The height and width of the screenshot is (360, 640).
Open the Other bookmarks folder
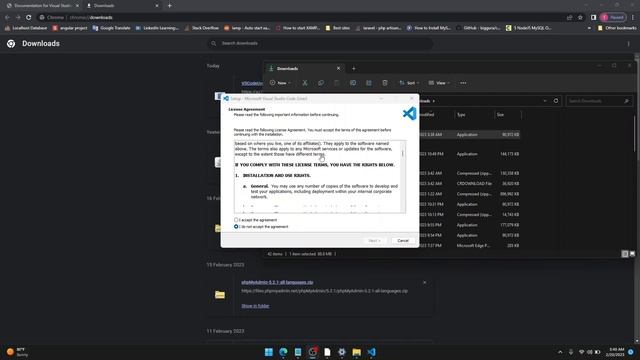pos(617,28)
